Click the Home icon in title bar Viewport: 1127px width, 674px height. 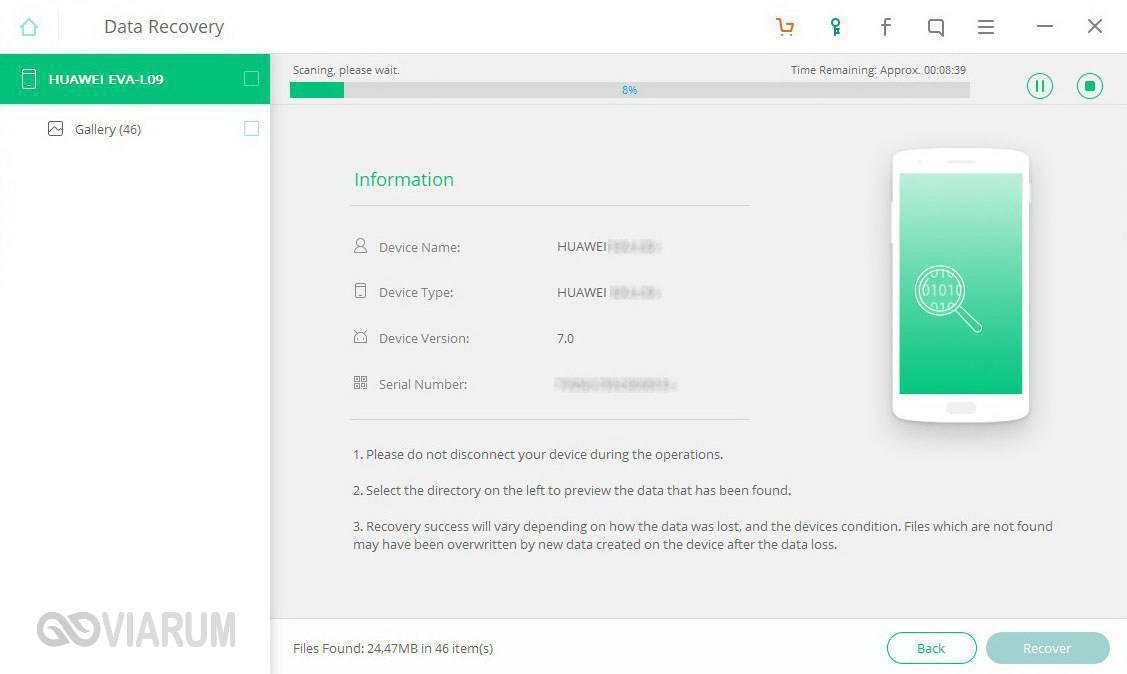pos(29,27)
